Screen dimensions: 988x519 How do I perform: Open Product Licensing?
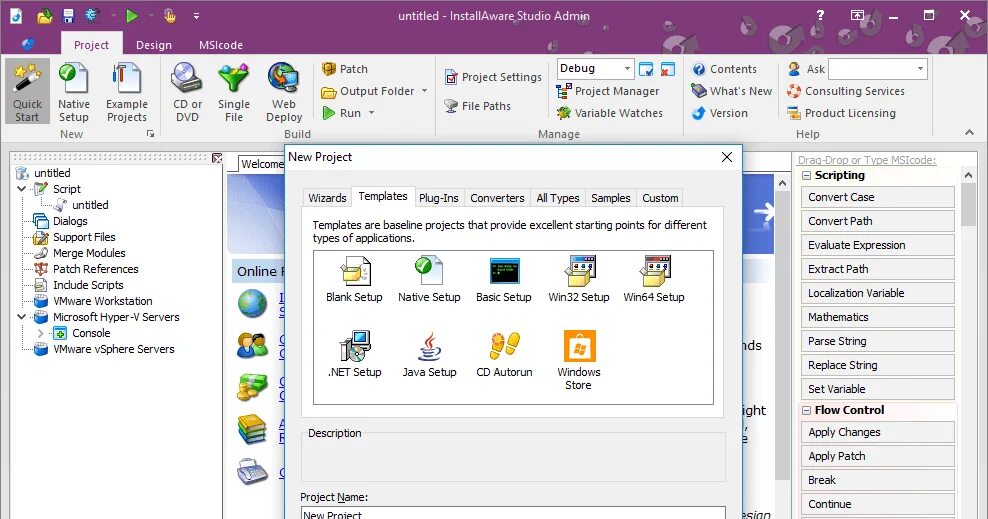(x=841, y=113)
